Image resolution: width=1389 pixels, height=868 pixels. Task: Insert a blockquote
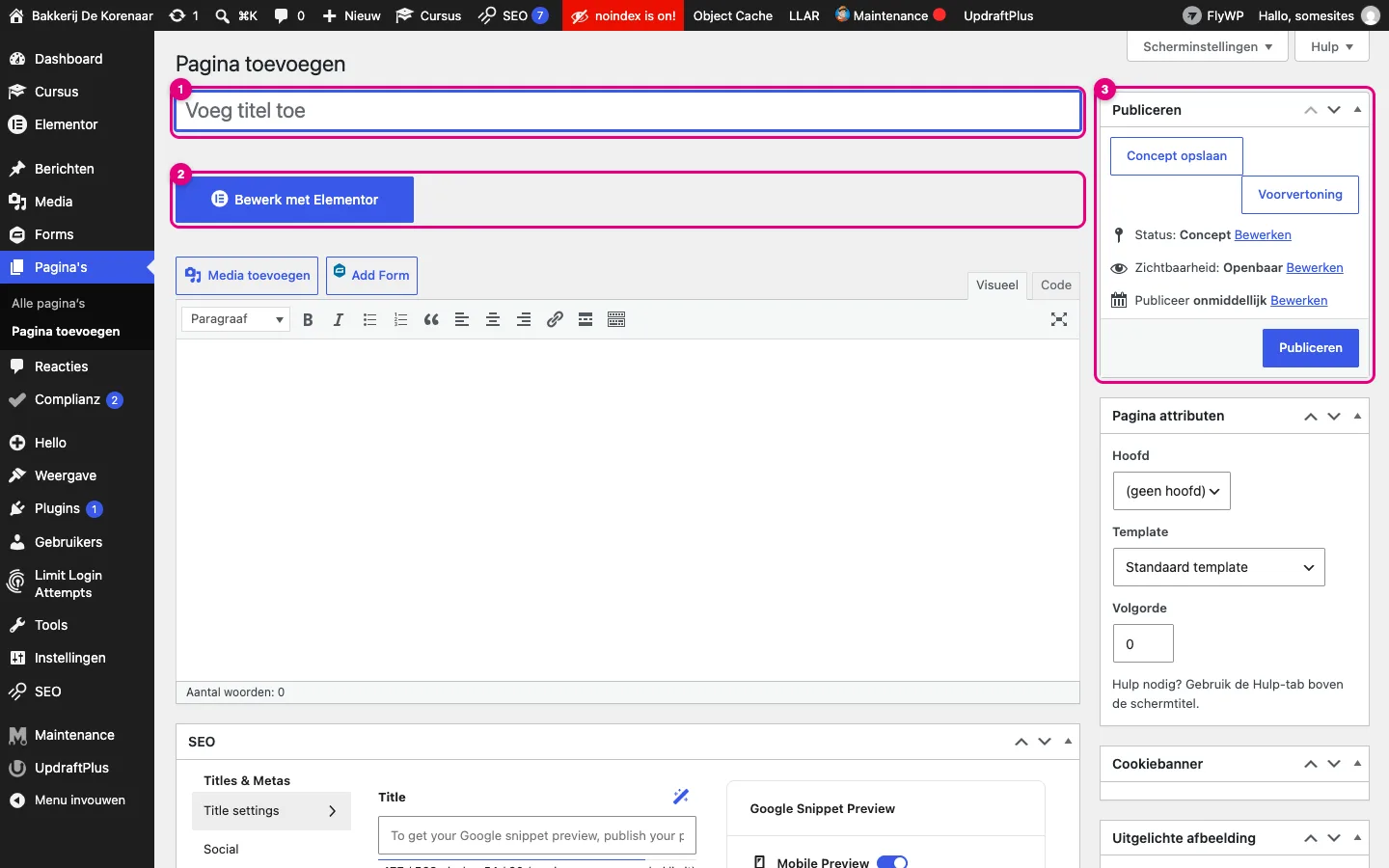click(431, 320)
